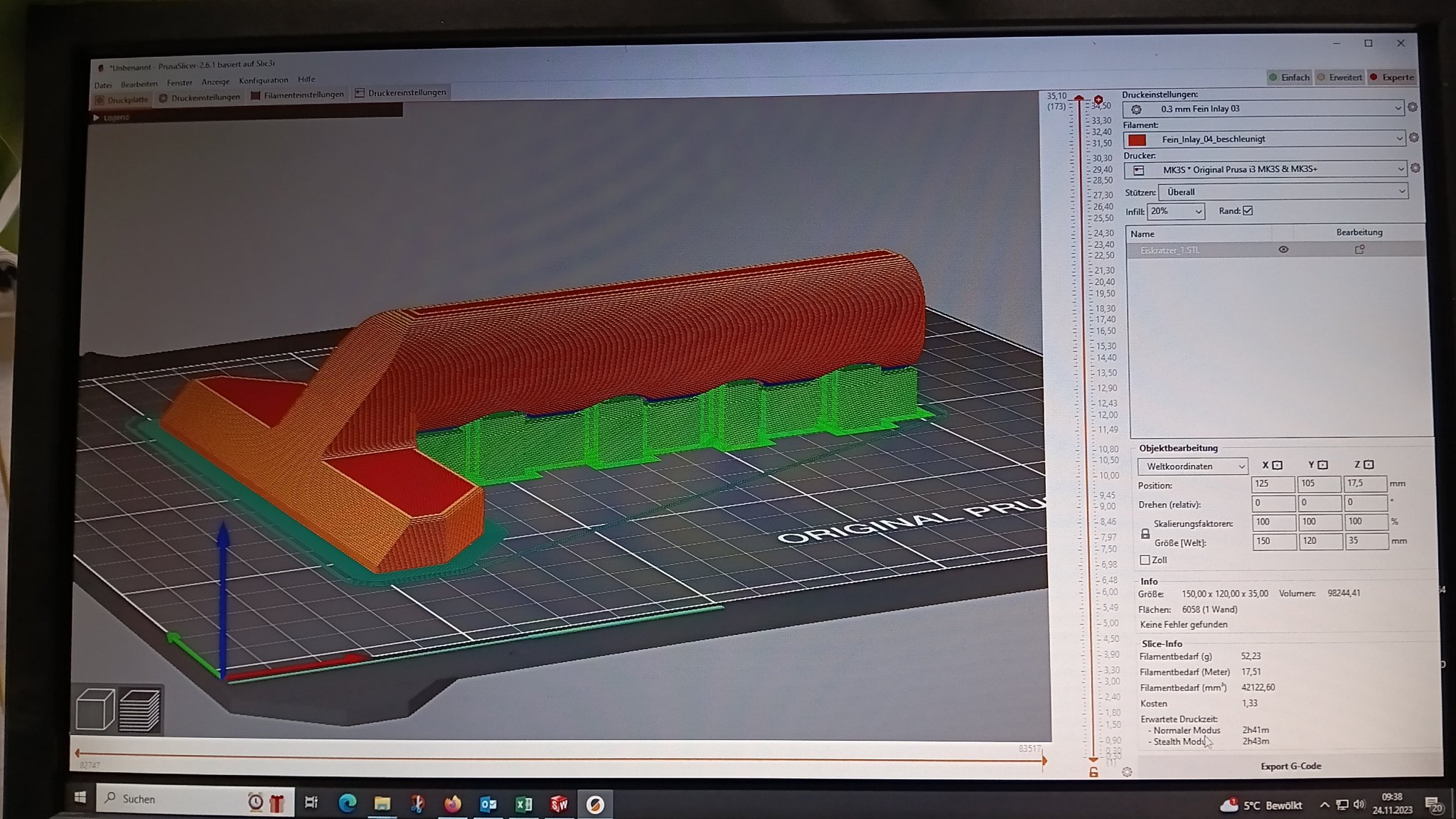Click gear icon next to Druckeinstellungen preset

(1413, 107)
